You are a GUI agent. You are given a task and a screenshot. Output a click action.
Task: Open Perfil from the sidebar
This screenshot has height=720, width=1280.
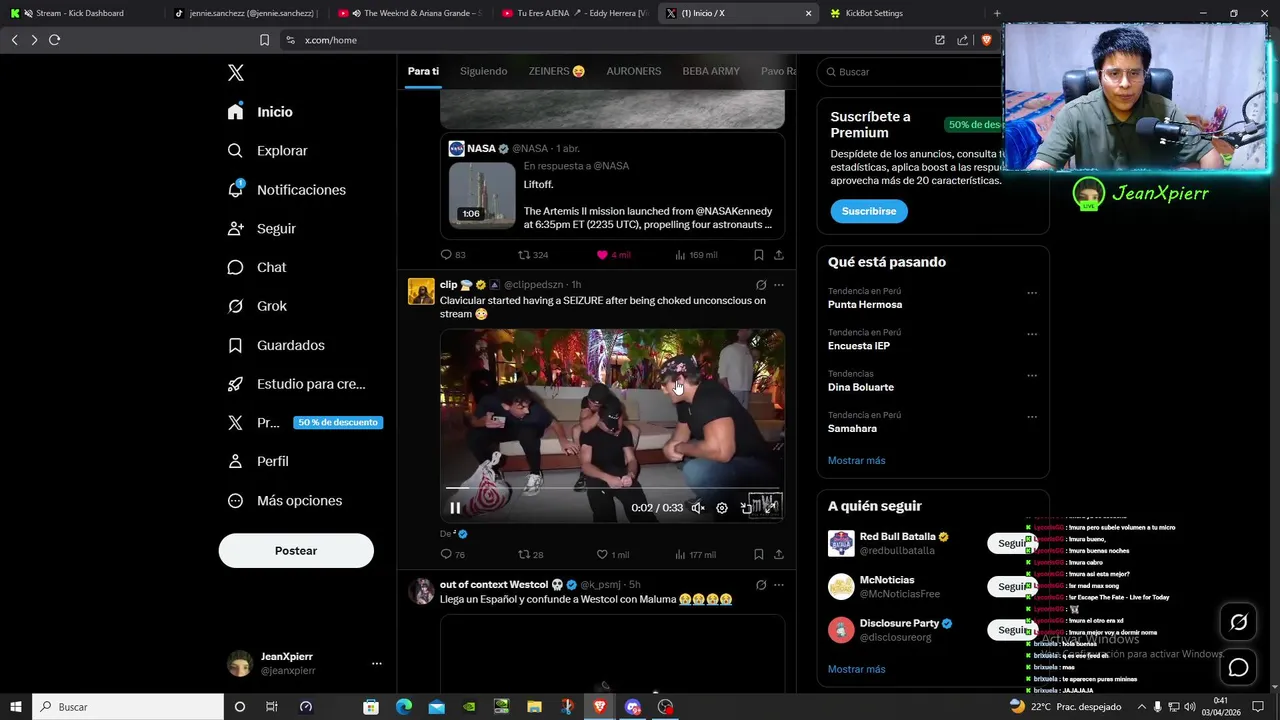[258, 461]
